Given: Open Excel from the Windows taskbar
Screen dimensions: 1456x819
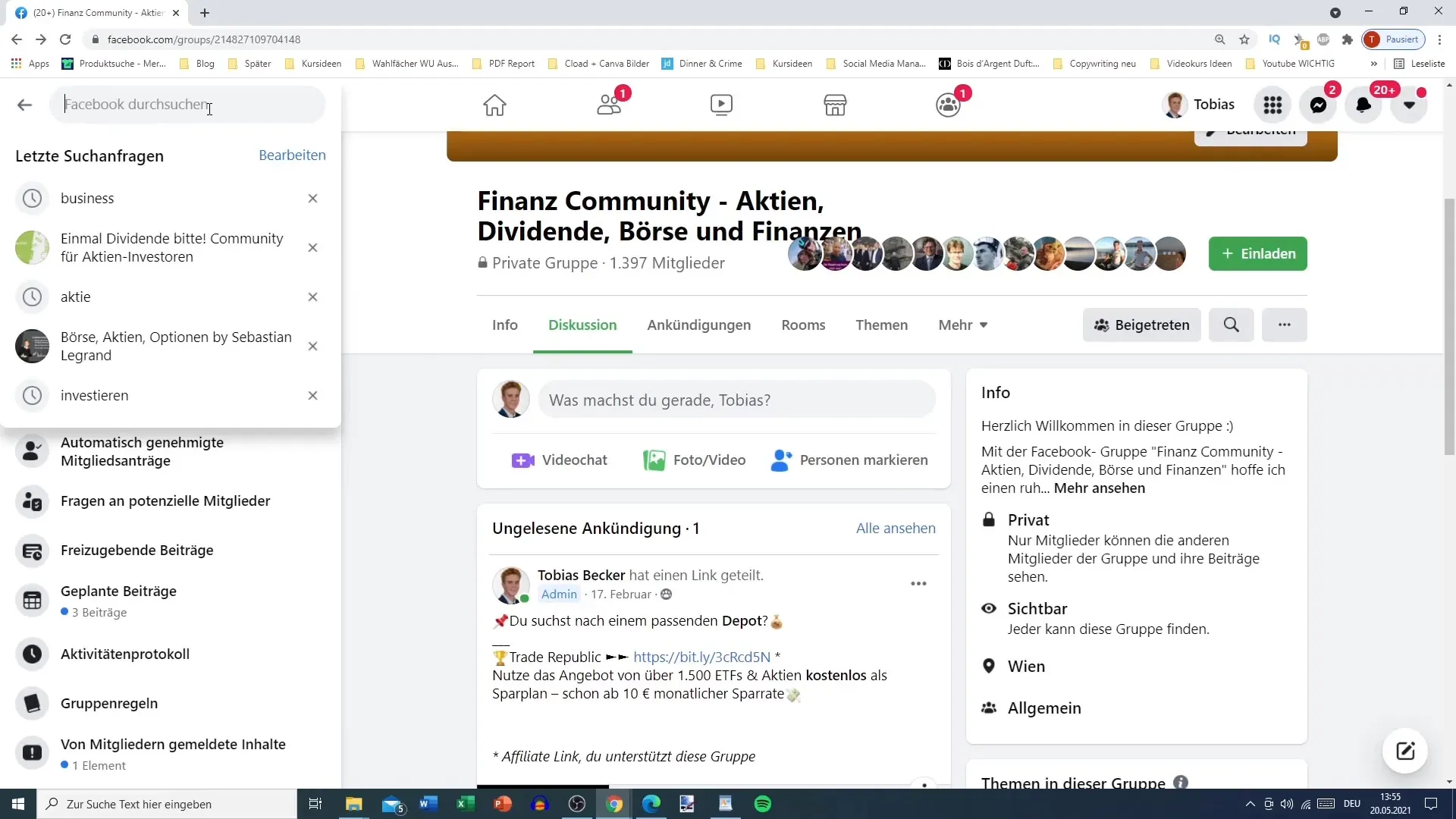Looking at the screenshot, I should click(x=465, y=804).
